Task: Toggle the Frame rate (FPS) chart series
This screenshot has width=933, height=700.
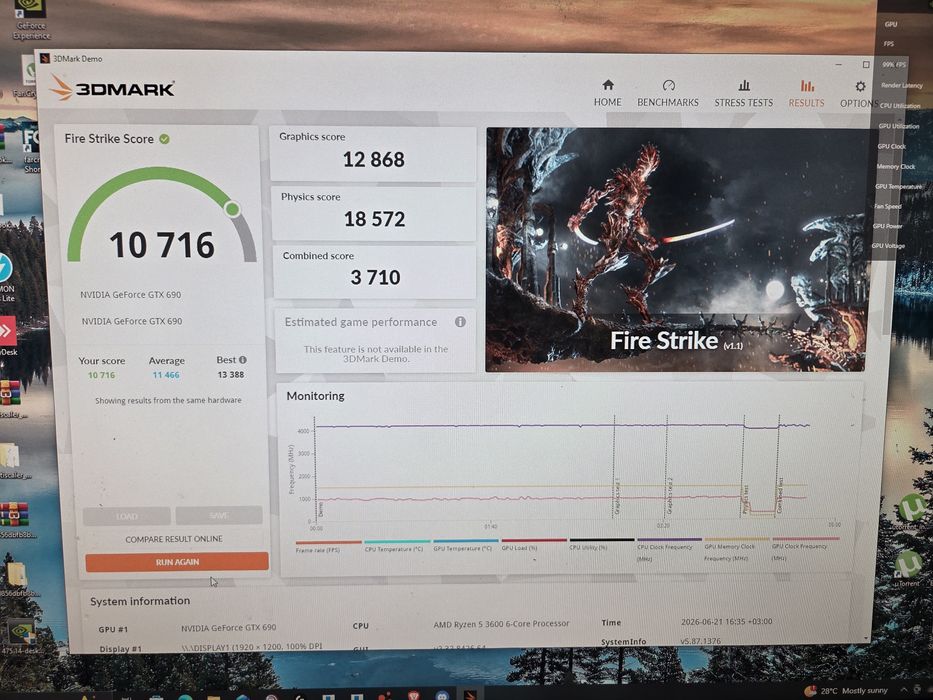Action: pos(328,546)
